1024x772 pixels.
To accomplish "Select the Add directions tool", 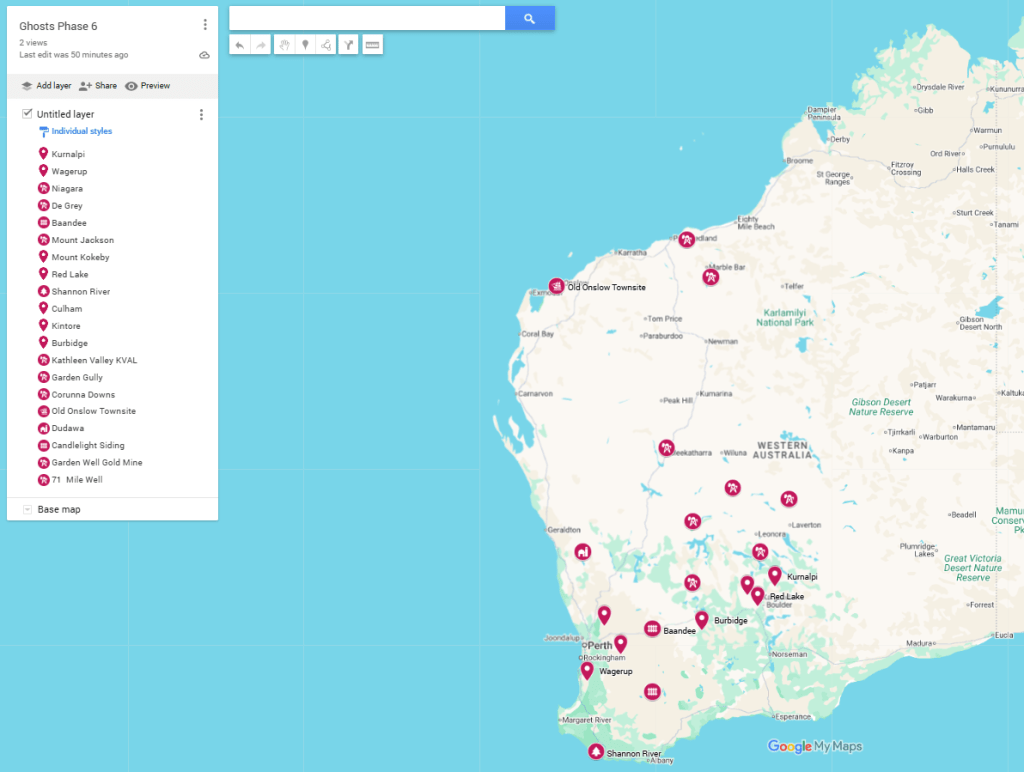I will pyautogui.click(x=348, y=45).
